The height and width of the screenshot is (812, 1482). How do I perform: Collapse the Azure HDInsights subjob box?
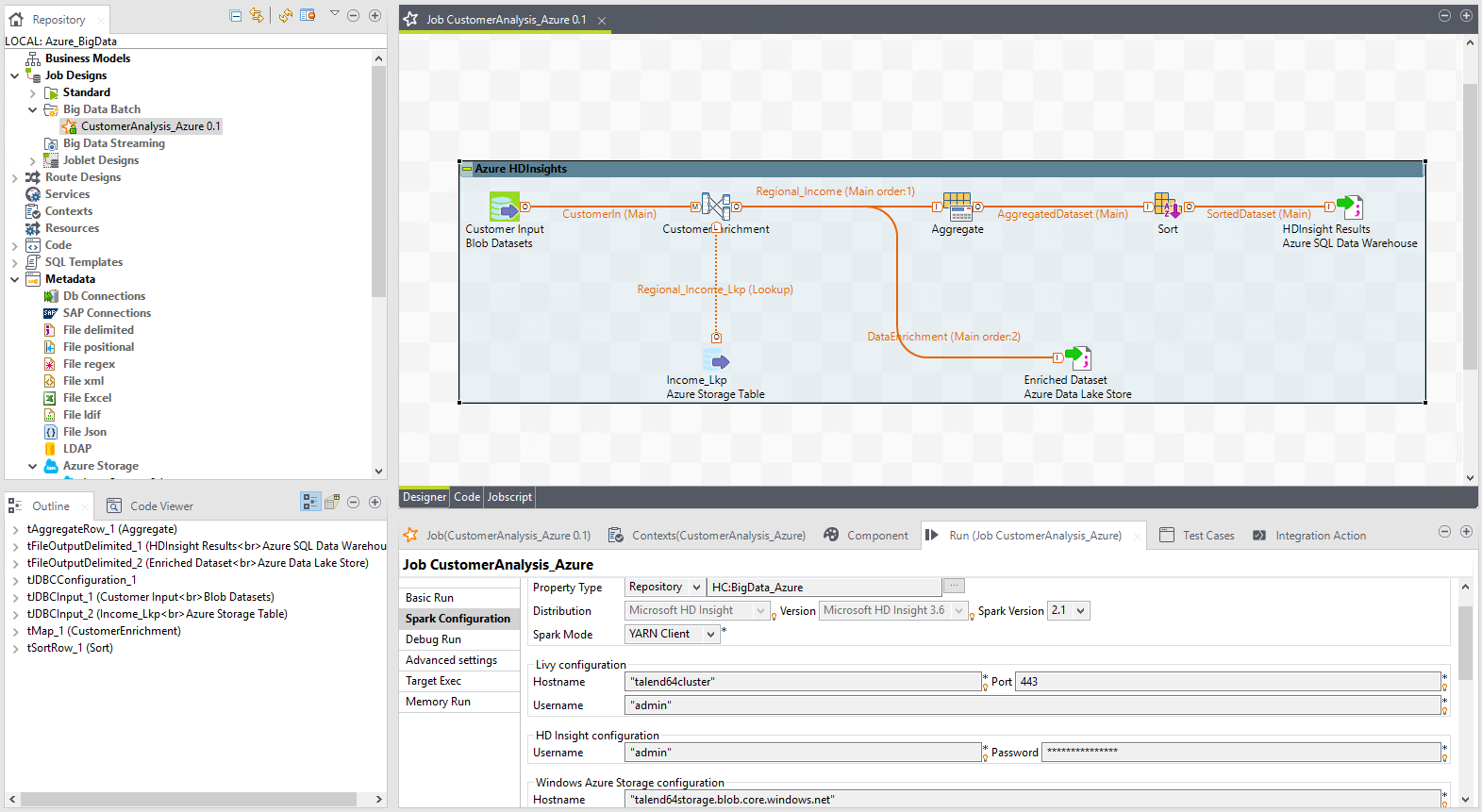click(x=466, y=169)
